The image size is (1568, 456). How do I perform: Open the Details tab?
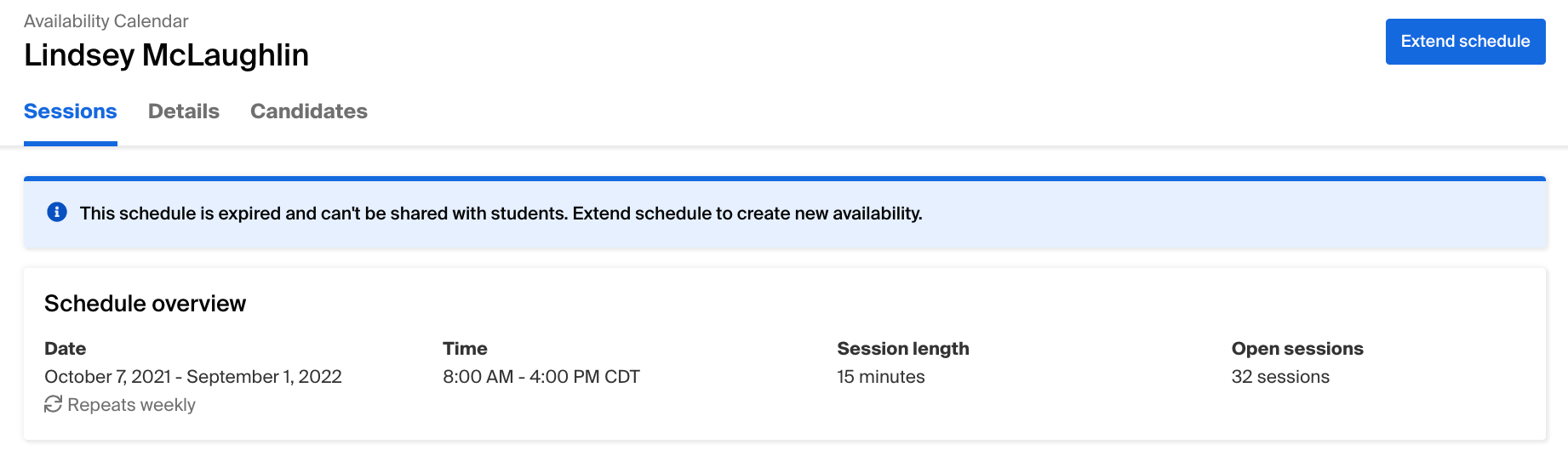coord(184,111)
